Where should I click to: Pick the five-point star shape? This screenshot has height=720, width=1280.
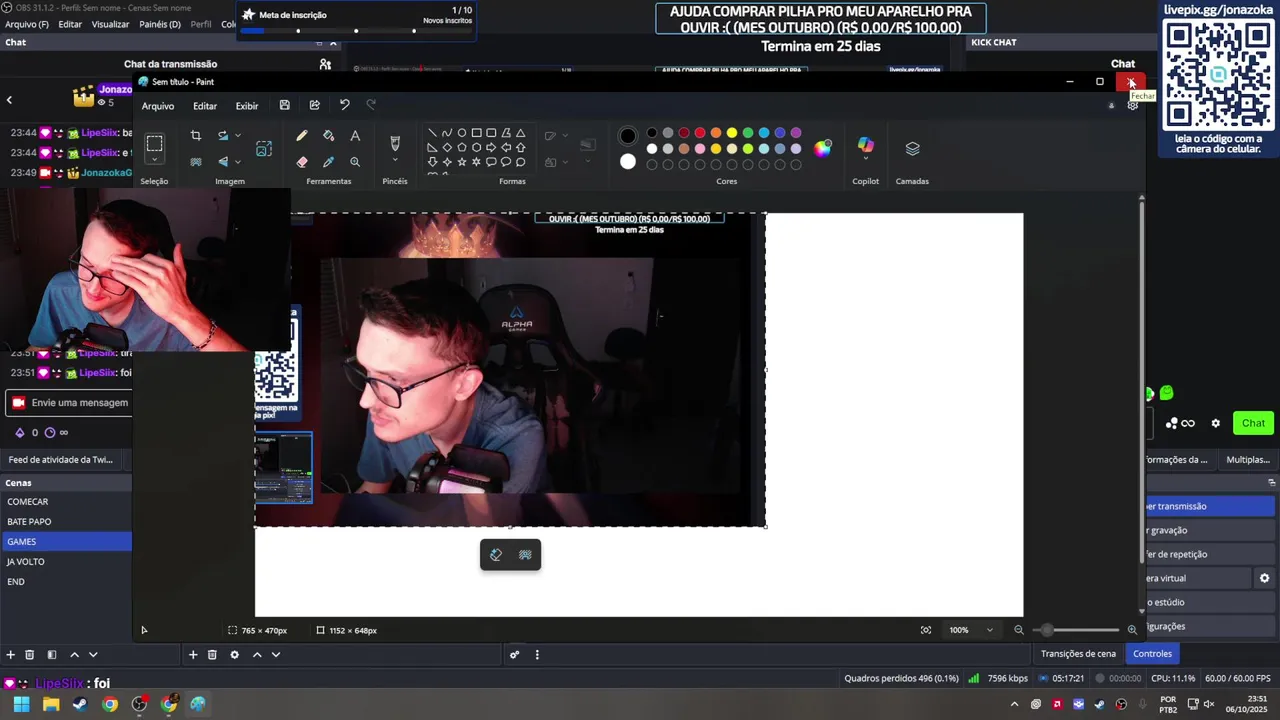point(462,161)
